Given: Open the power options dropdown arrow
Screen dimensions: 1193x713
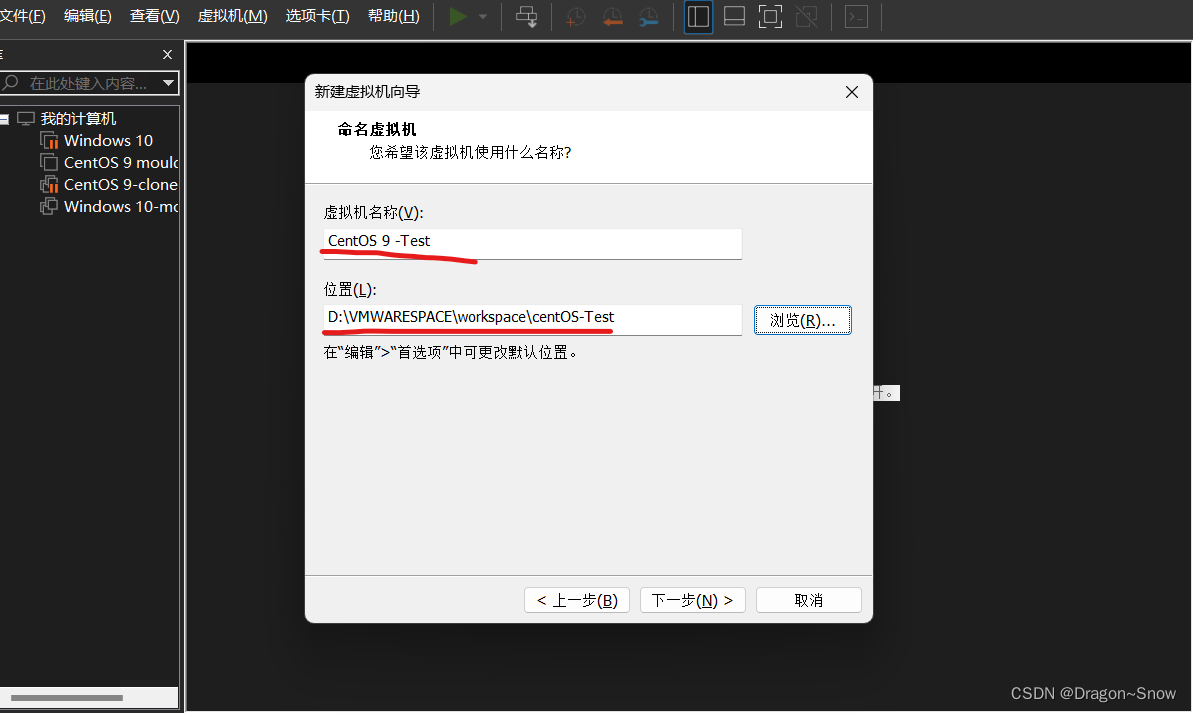Looking at the screenshot, I should [x=483, y=16].
